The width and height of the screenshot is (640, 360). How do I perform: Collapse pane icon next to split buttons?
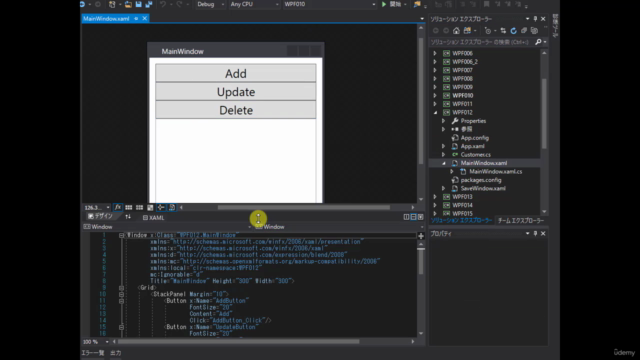point(420,217)
